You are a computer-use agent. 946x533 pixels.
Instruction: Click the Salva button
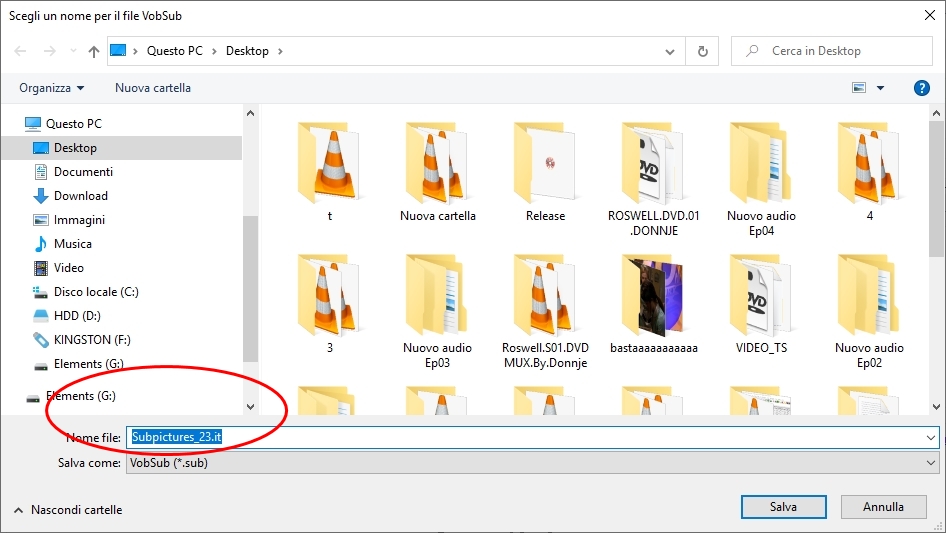coord(783,507)
